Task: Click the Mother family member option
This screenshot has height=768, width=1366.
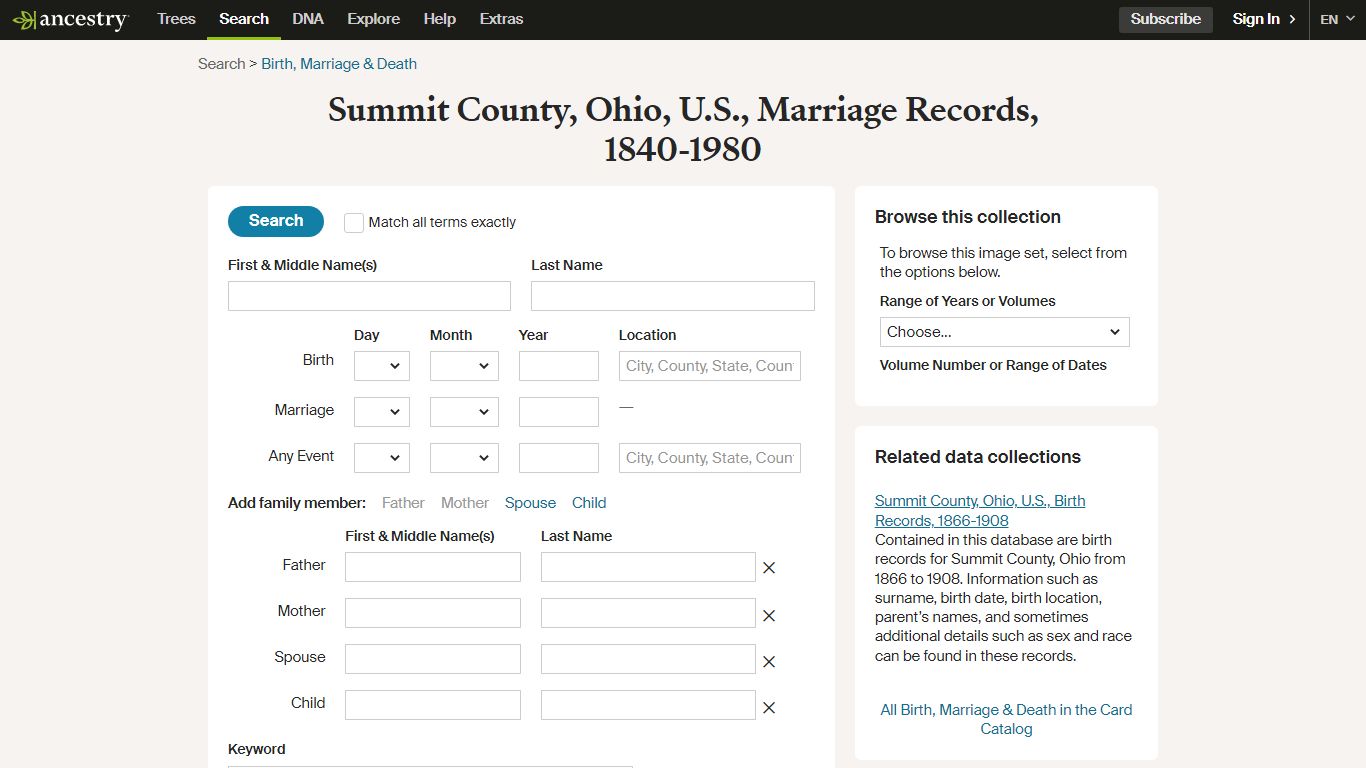Action: [x=465, y=503]
